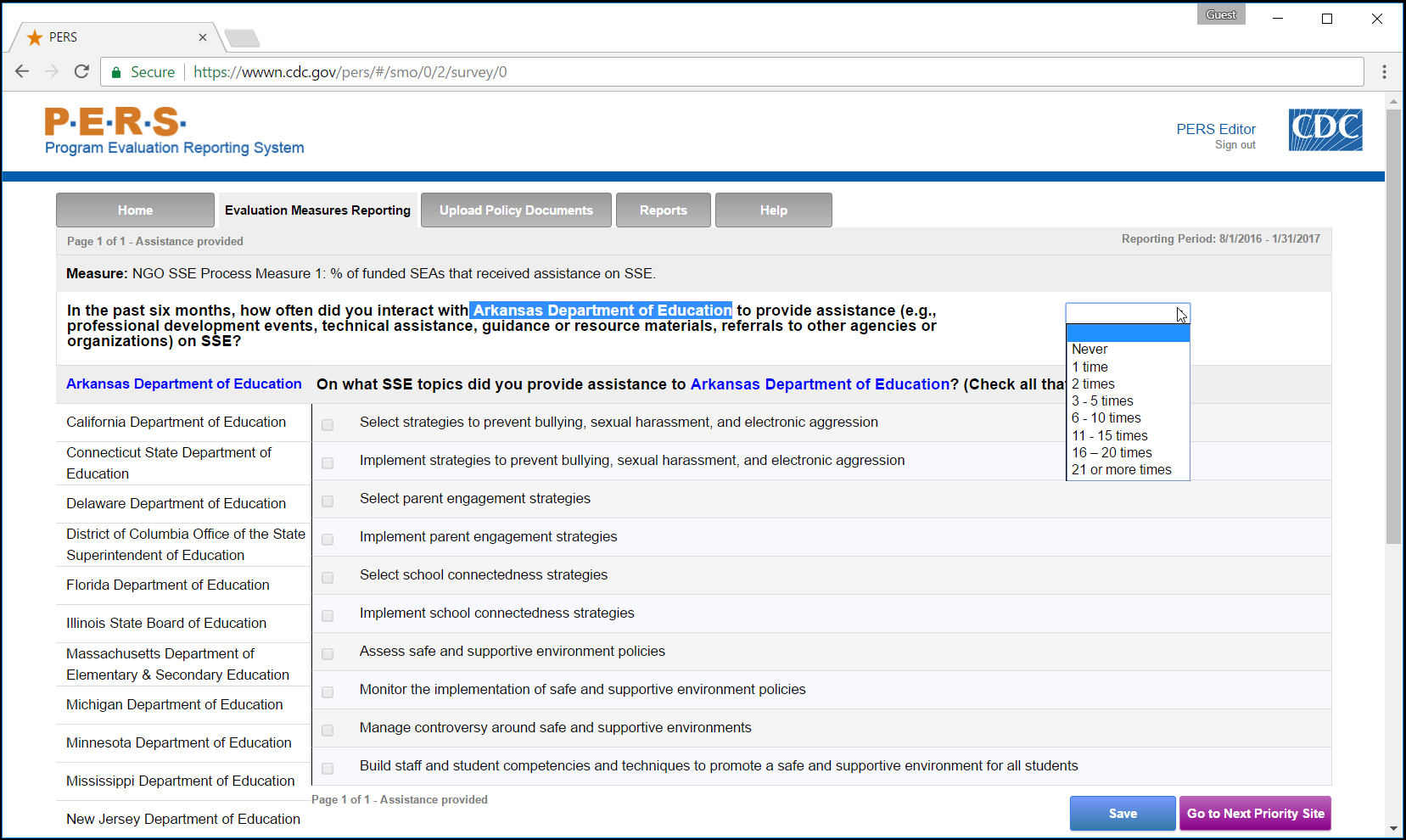Viewport: 1406px width, 840px height.
Task: Select Arkansas Department of Education in sidebar
Action: (184, 384)
